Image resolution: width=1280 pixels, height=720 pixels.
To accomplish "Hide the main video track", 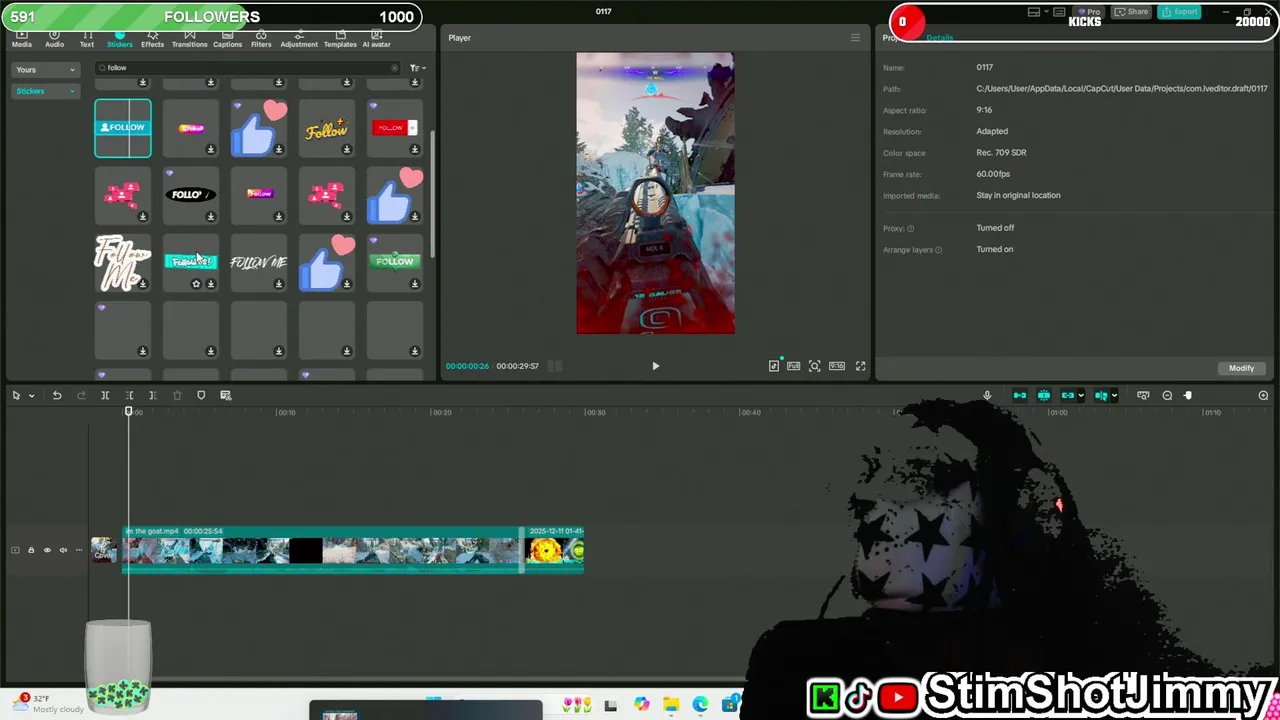I will tap(47, 550).
